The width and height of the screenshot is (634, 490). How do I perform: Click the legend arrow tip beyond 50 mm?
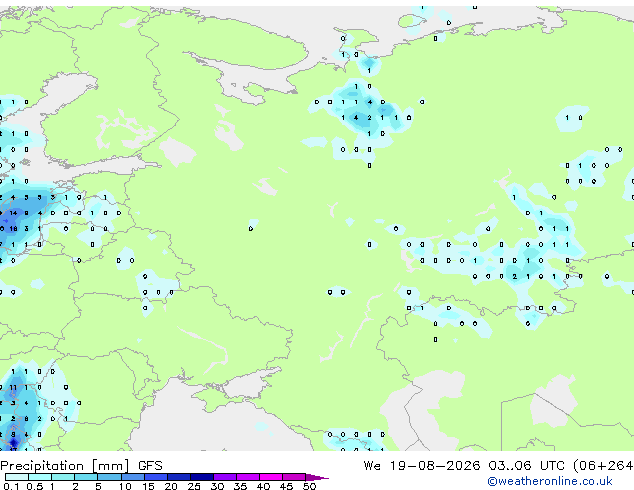click(317, 478)
